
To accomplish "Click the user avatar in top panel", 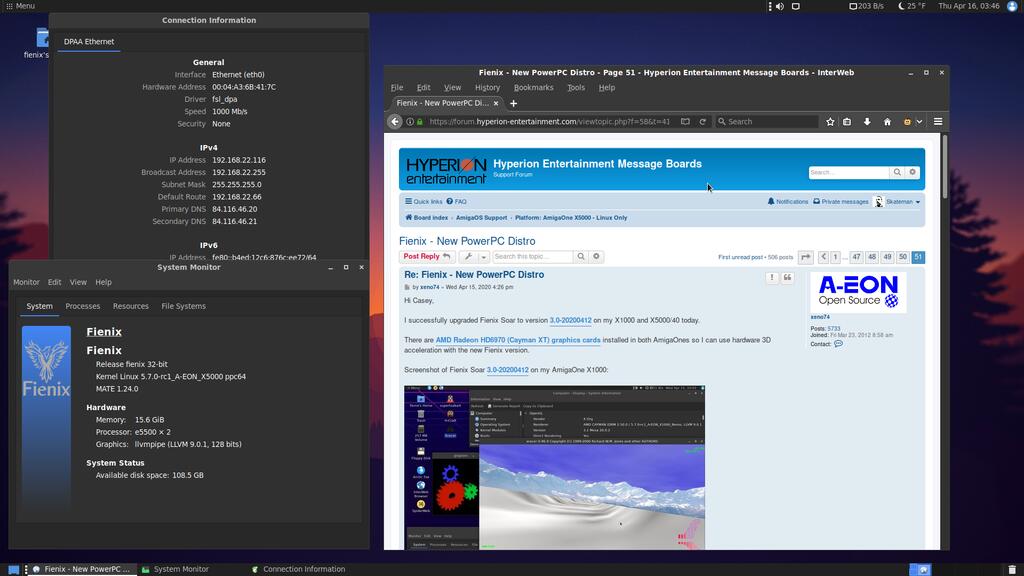I will click(x=1012, y=6).
